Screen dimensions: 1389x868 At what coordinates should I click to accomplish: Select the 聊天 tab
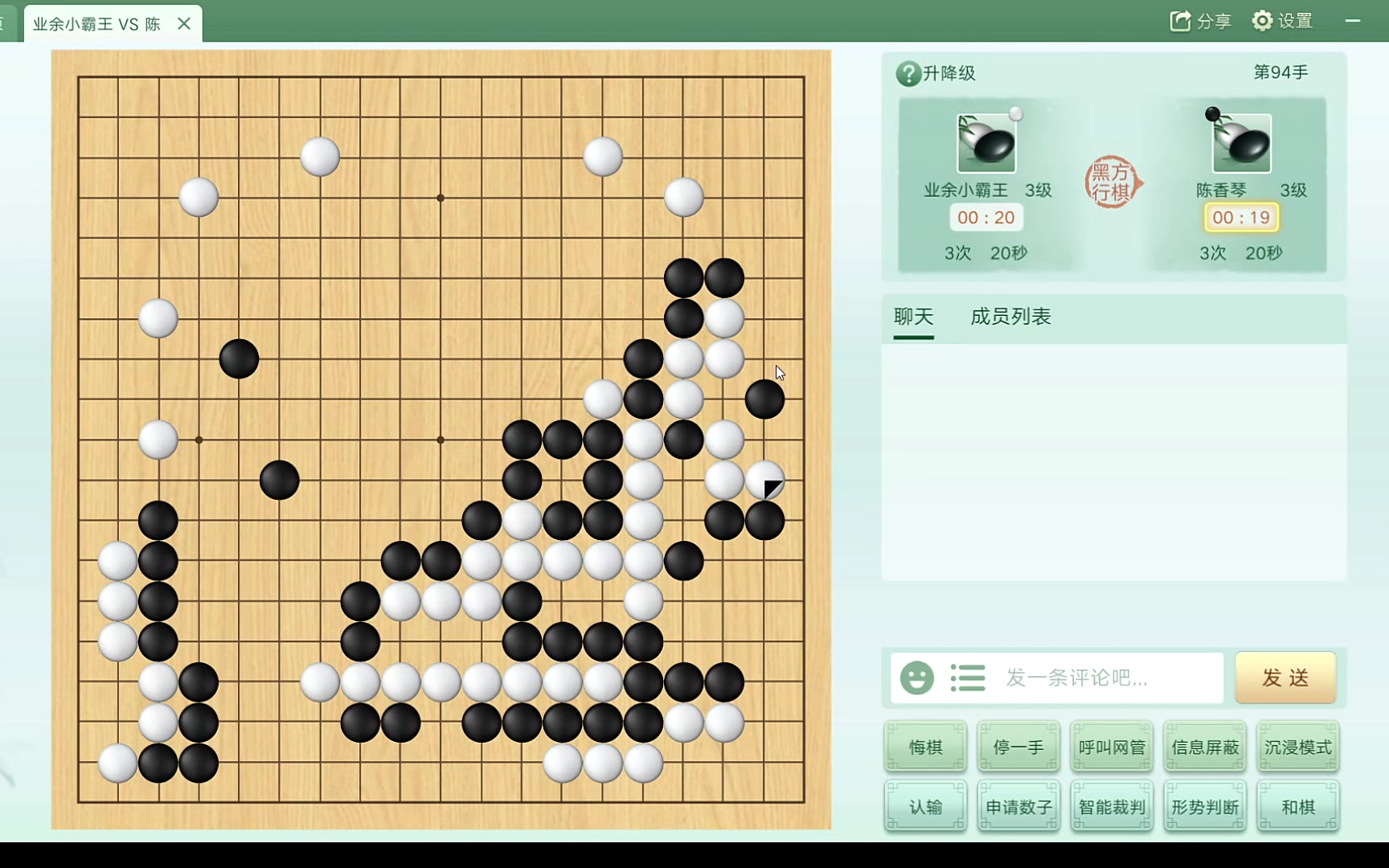[x=914, y=317]
